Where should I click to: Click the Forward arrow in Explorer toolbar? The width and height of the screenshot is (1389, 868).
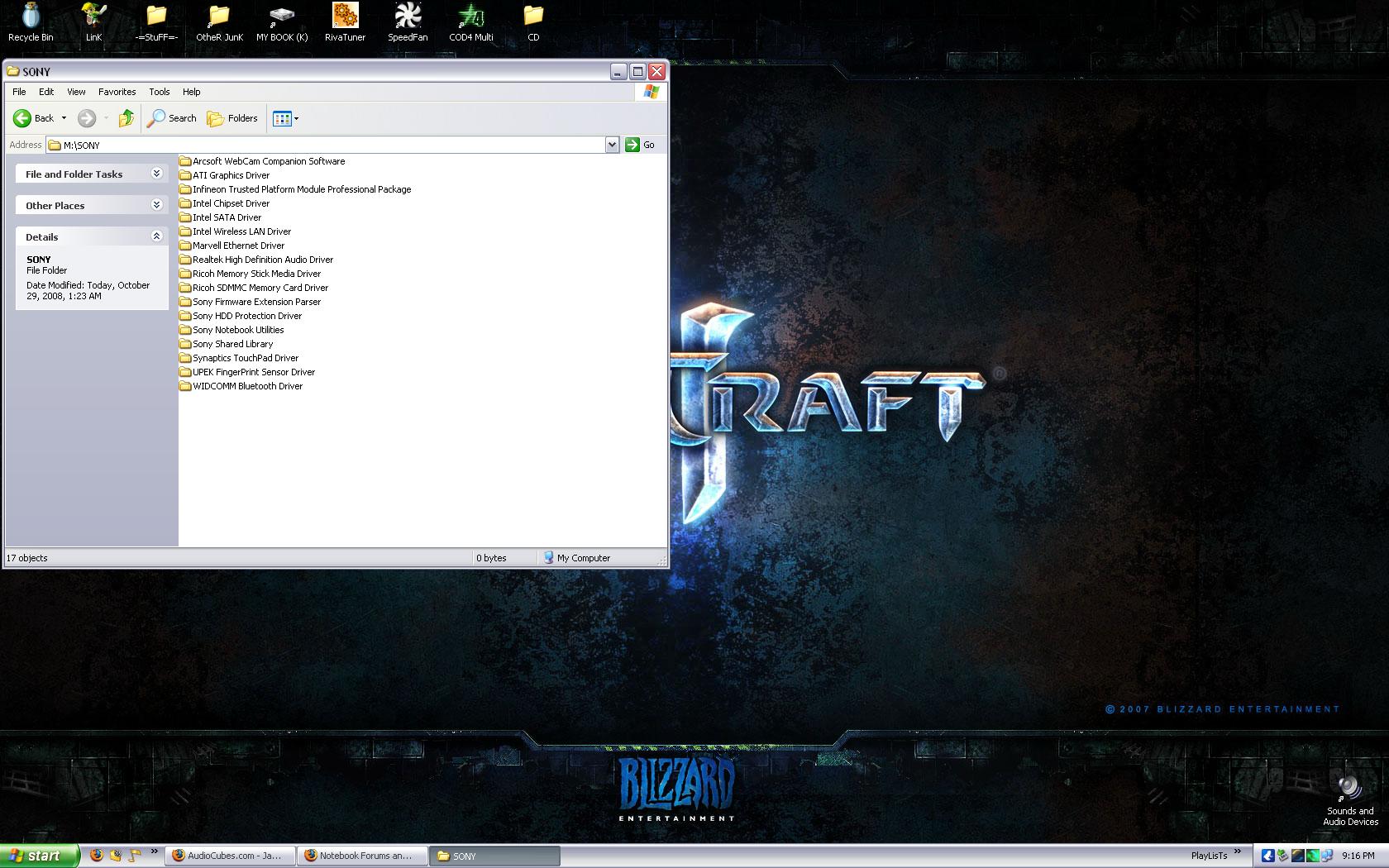[87, 118]
